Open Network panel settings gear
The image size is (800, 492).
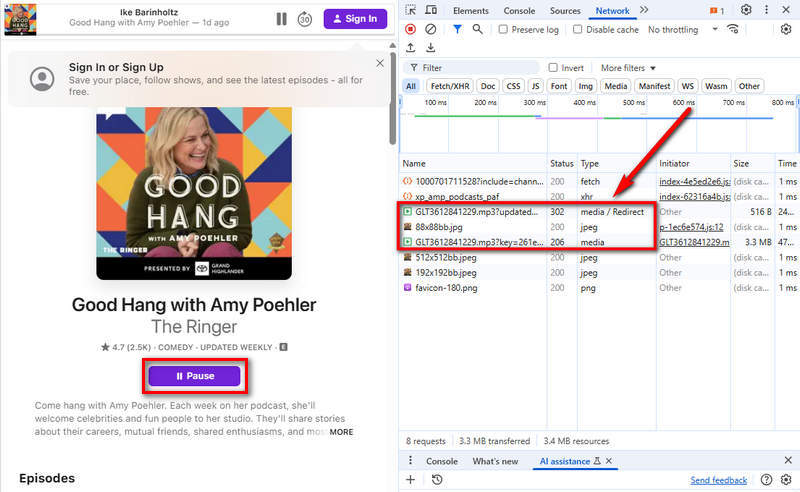pos(786,30)
